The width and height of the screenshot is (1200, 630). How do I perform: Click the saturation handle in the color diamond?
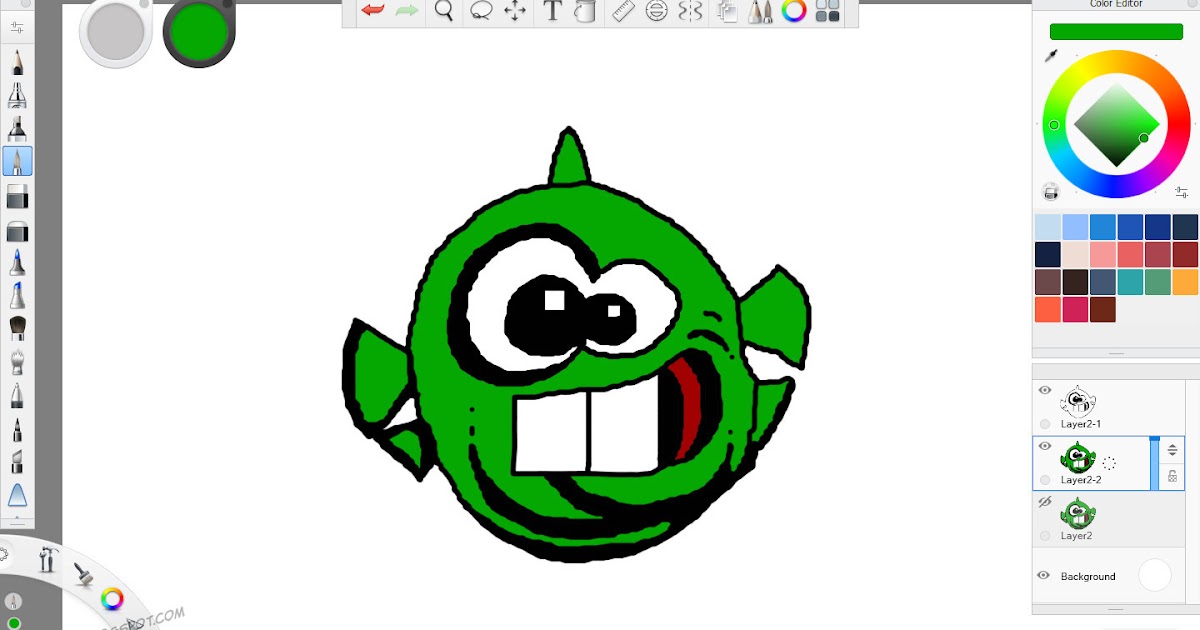coord(1144,138)
